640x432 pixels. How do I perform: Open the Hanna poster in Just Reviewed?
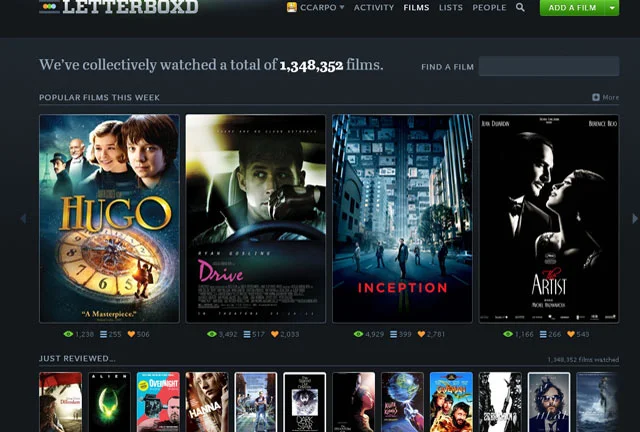click(207, 402)
